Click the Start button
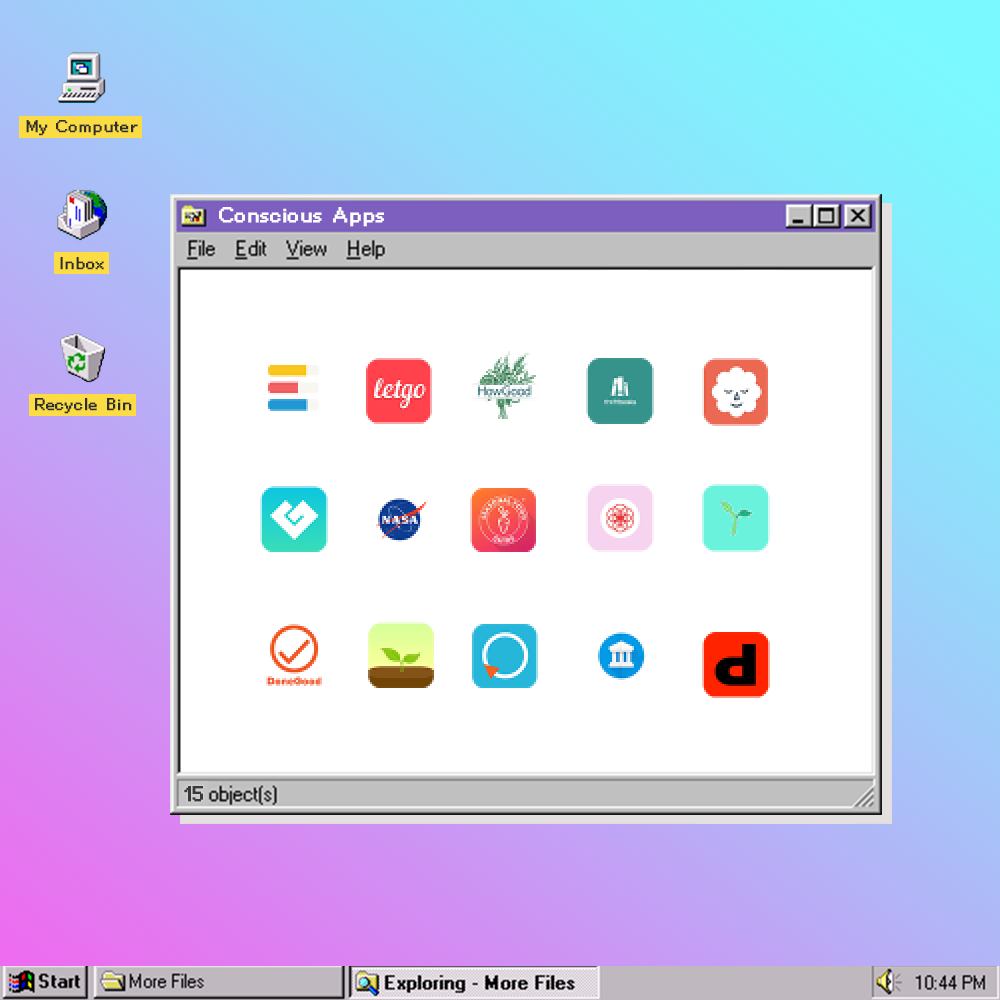 [45, 982]
